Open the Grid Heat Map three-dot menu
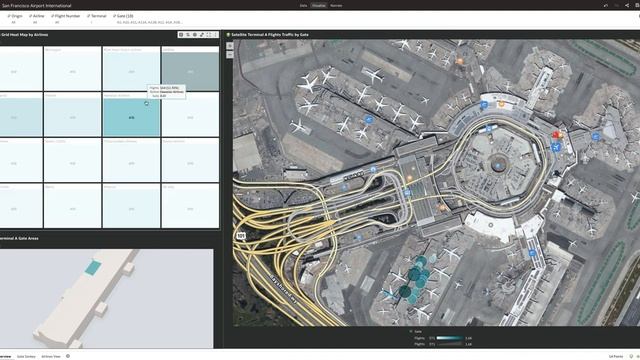This screenshot has width=640, height=360. [x=216, y=35]
